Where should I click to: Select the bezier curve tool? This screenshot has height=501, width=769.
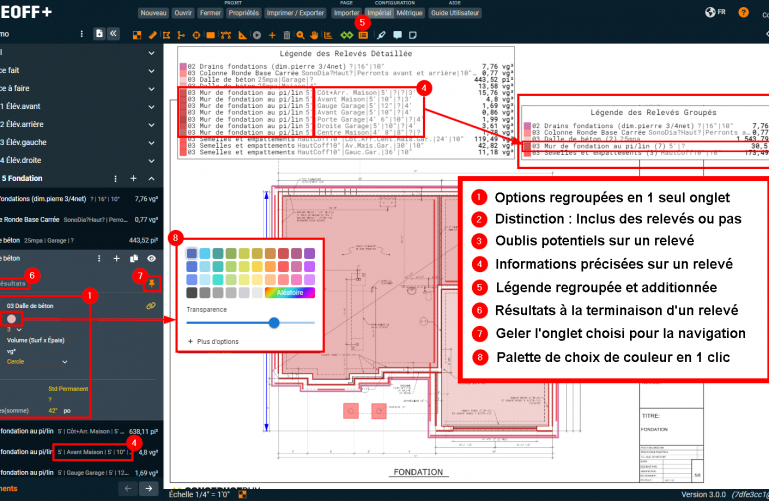click(226, 35)
